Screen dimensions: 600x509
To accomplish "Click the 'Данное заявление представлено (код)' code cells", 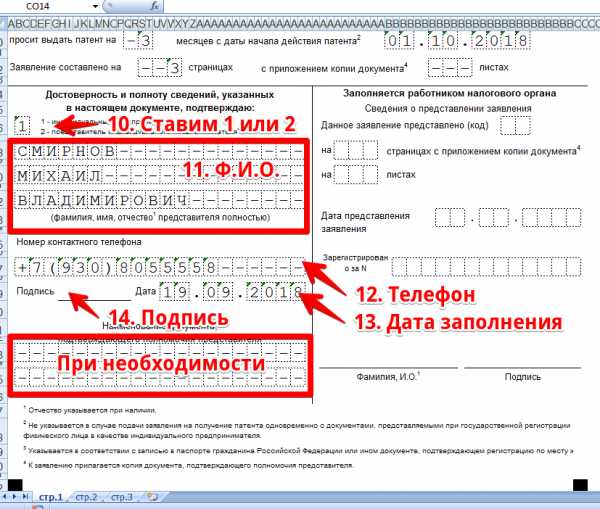I will tap(515, 125).
